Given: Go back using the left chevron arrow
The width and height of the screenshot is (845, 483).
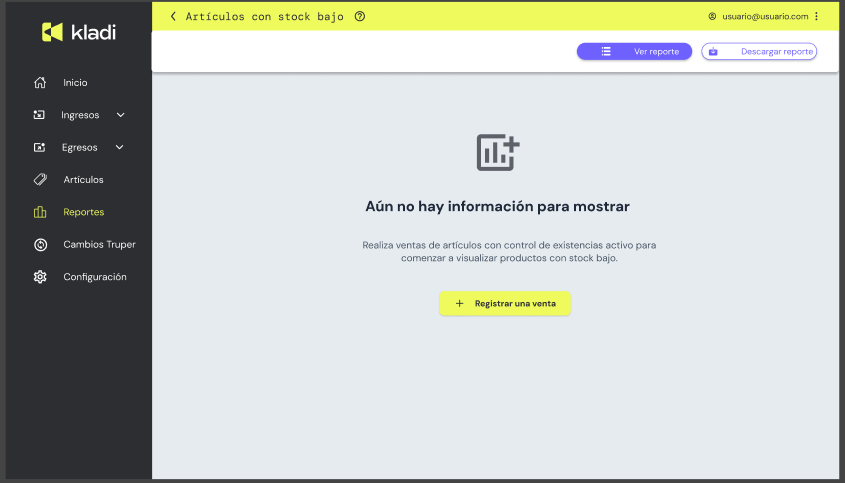Looking at the screenshot, I should tap(173, 16).
